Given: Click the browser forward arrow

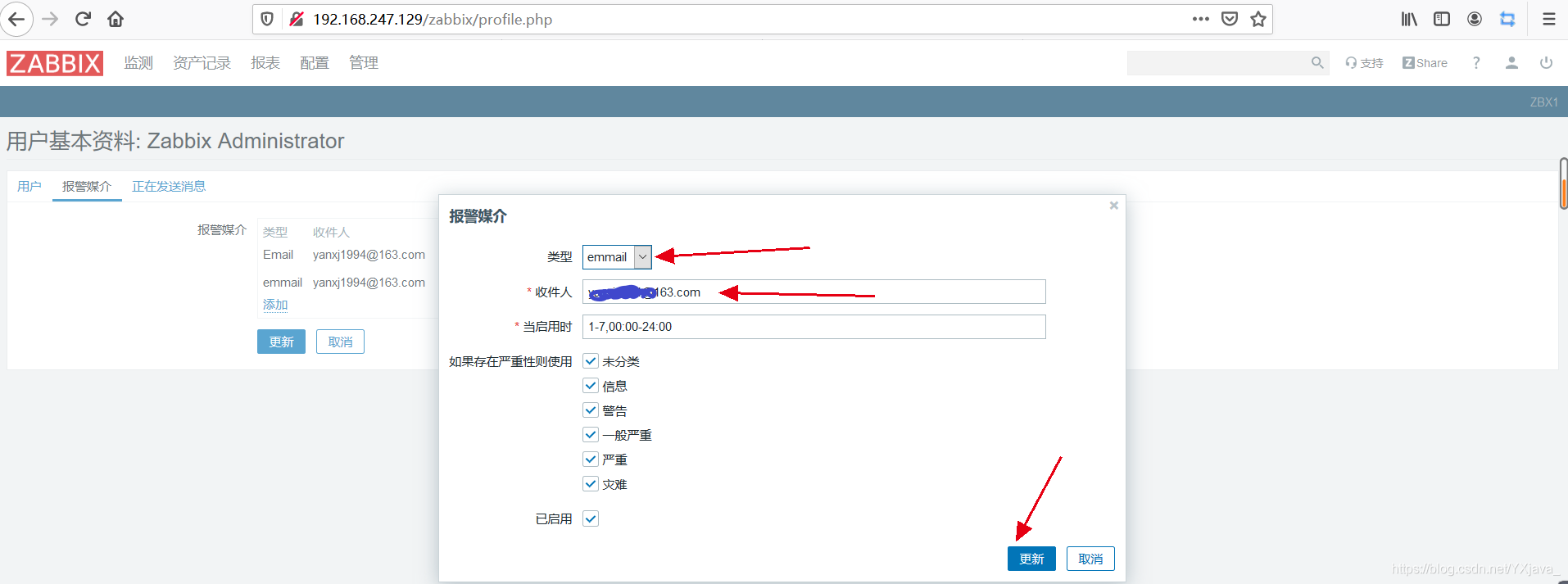Looking at the screenshot, I should (x=50, y=19).
